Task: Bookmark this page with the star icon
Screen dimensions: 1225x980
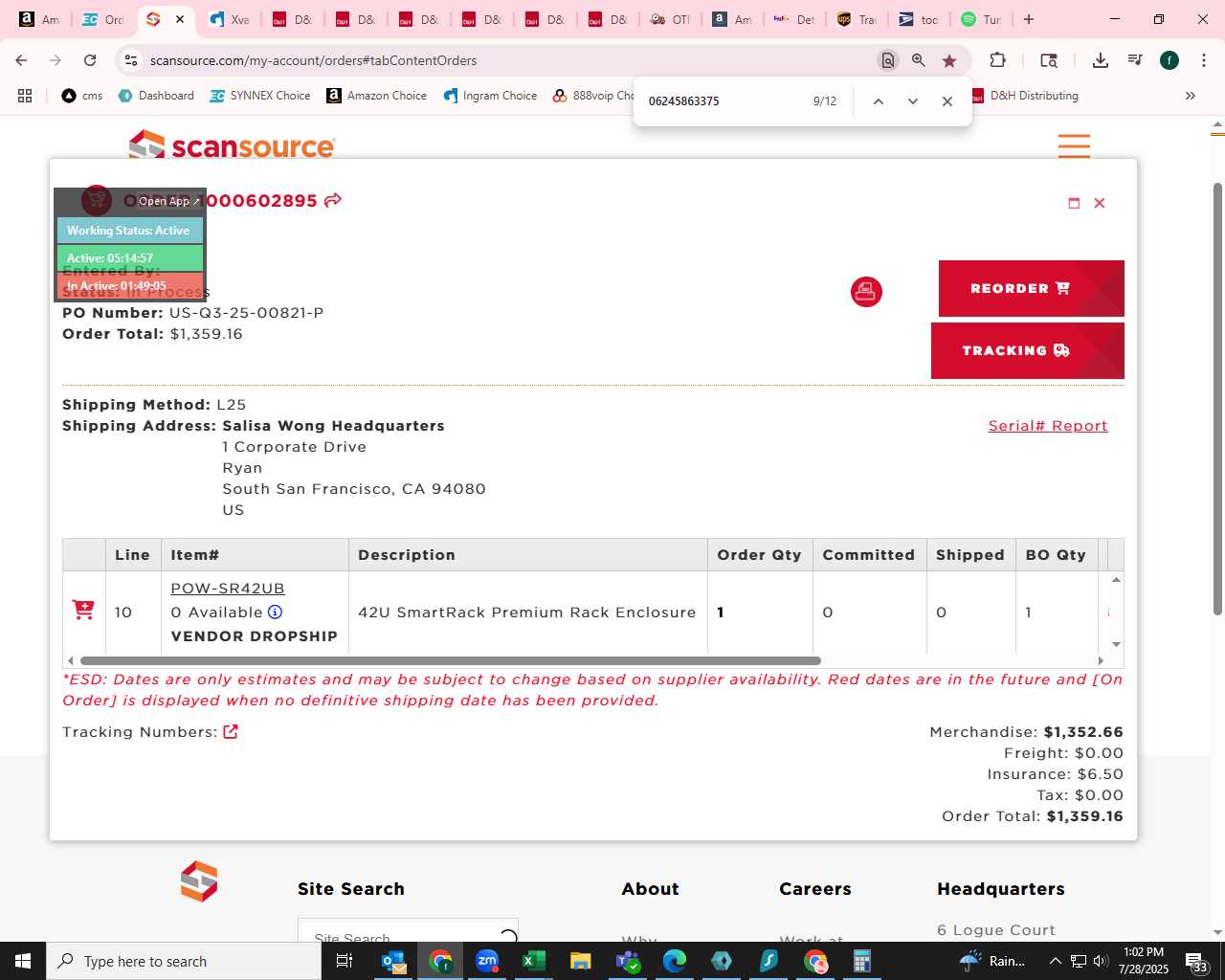Action: (949, 60)
